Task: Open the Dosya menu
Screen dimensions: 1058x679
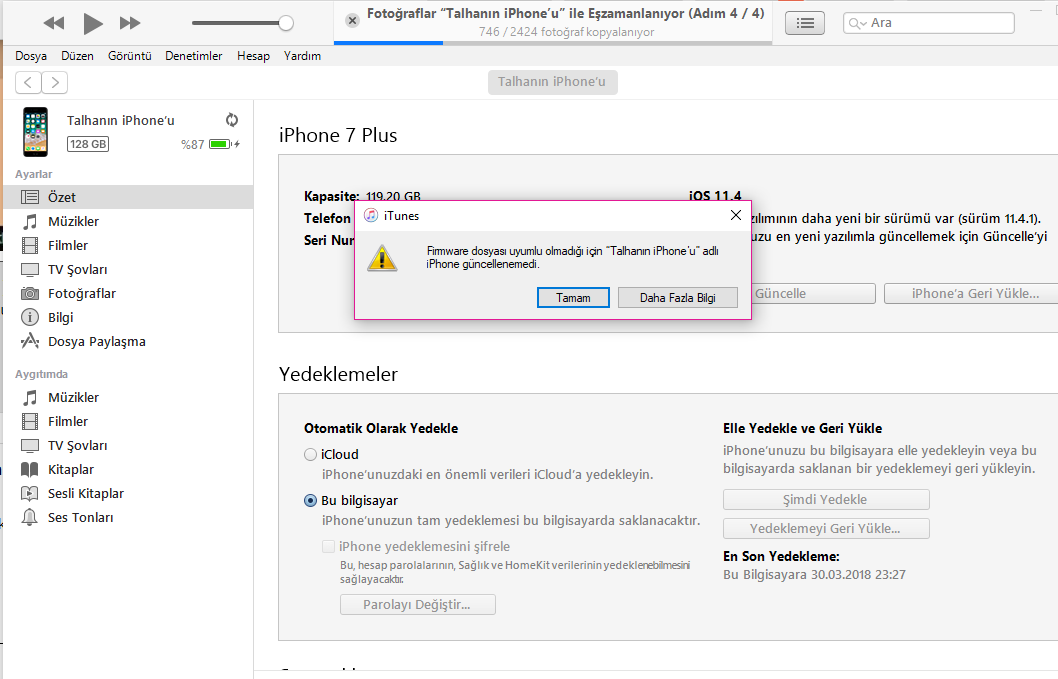Action: pyautogui.click(x=31, y=56)
